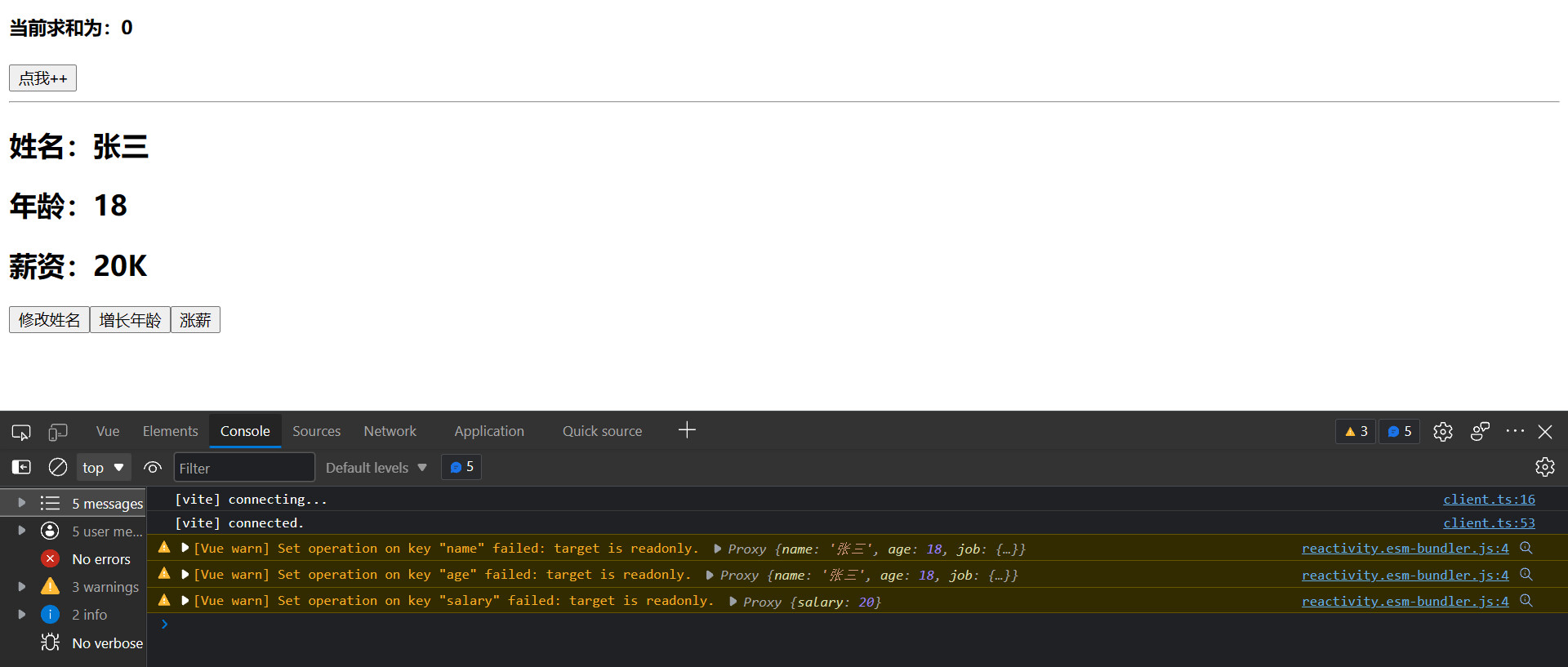Open reactivity.esm-bundler.js:4 link on "name" row
The height and width of the screenshot is (667, 1568).
coord(1405,549)
